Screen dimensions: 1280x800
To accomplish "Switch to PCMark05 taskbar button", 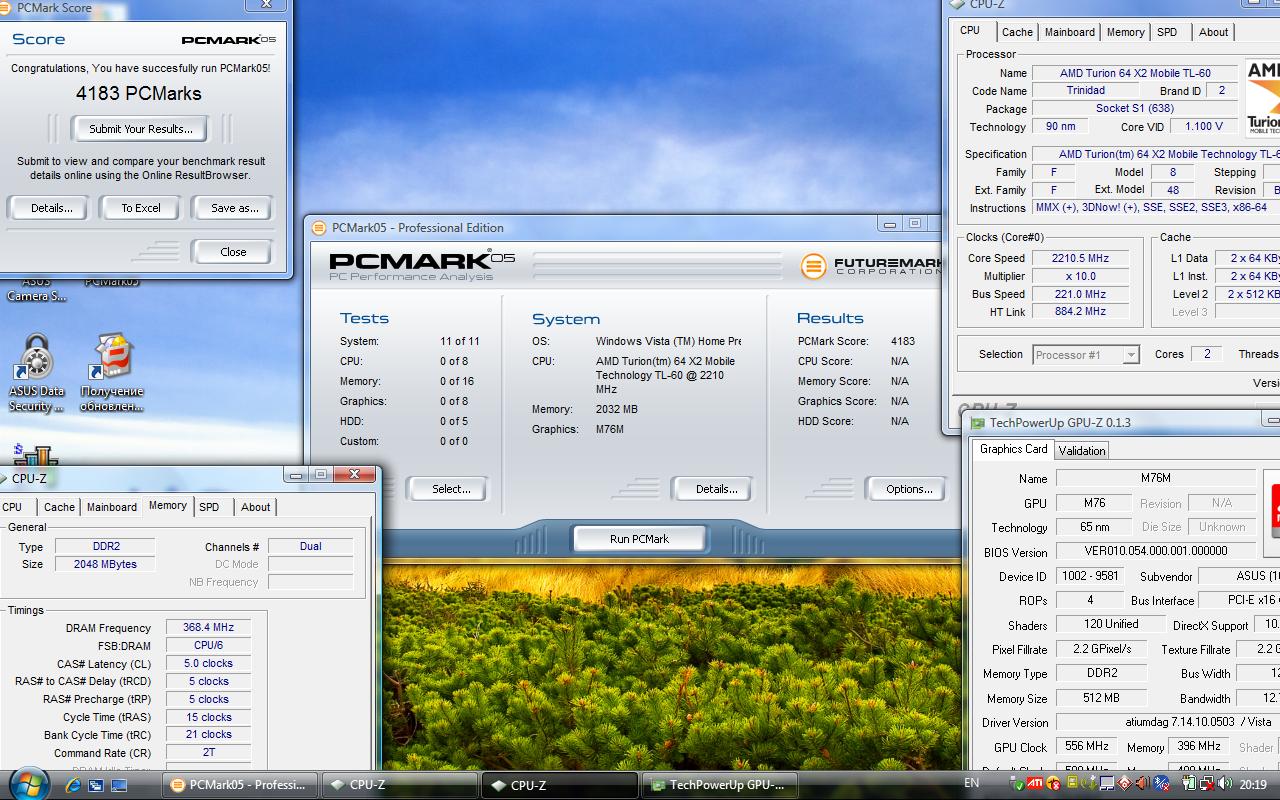I will (239, 785).
